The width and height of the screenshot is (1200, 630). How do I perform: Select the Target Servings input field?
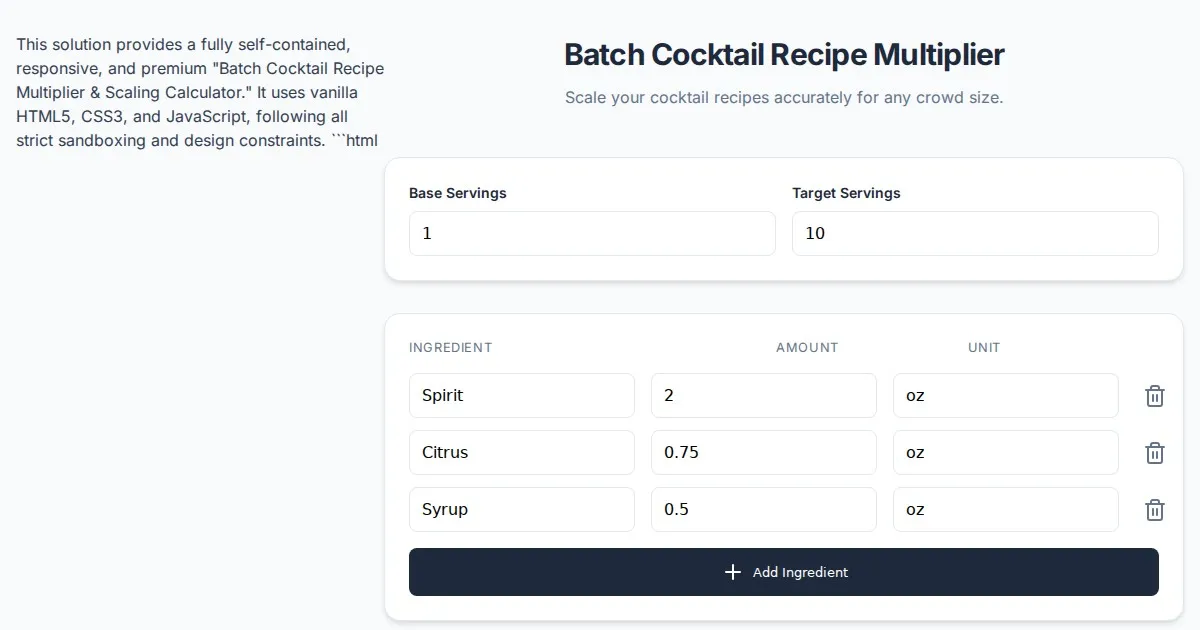point(975,233)
